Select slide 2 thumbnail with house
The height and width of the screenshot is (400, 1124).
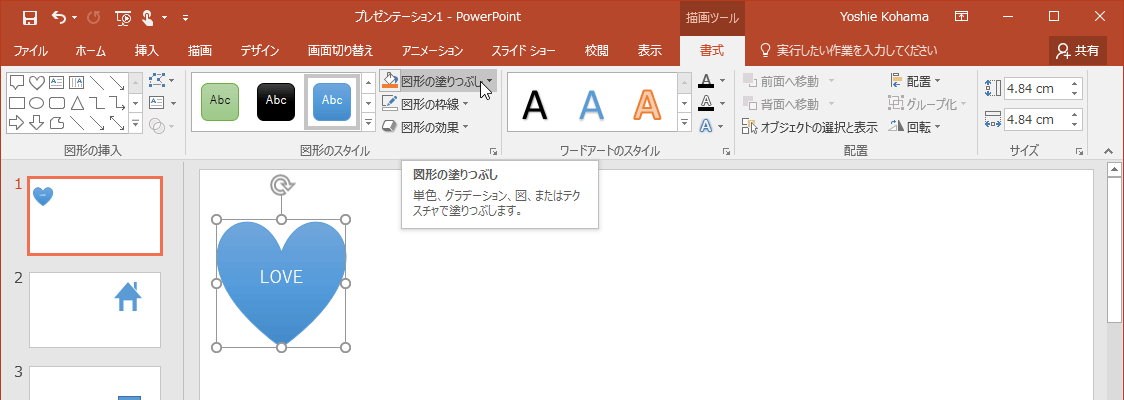[x=95, y=310]
